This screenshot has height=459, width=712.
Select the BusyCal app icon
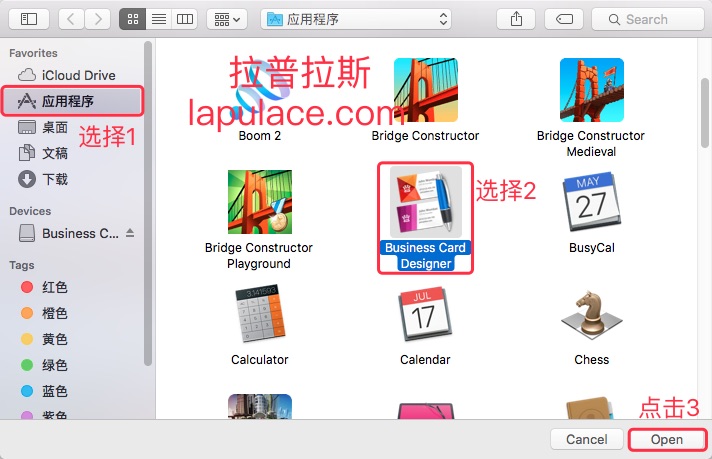click(591, 202)
